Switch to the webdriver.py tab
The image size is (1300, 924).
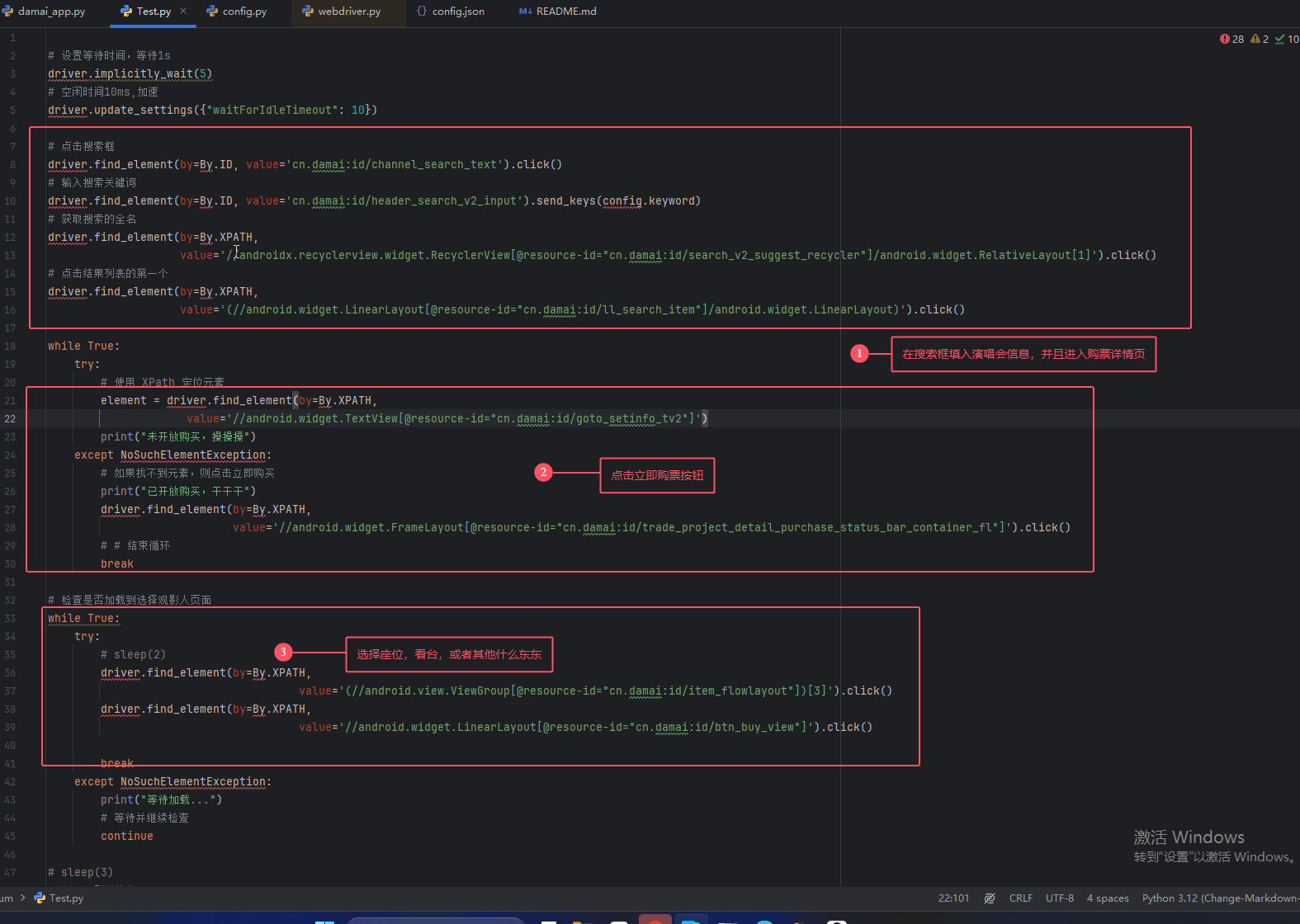[342, 12]
